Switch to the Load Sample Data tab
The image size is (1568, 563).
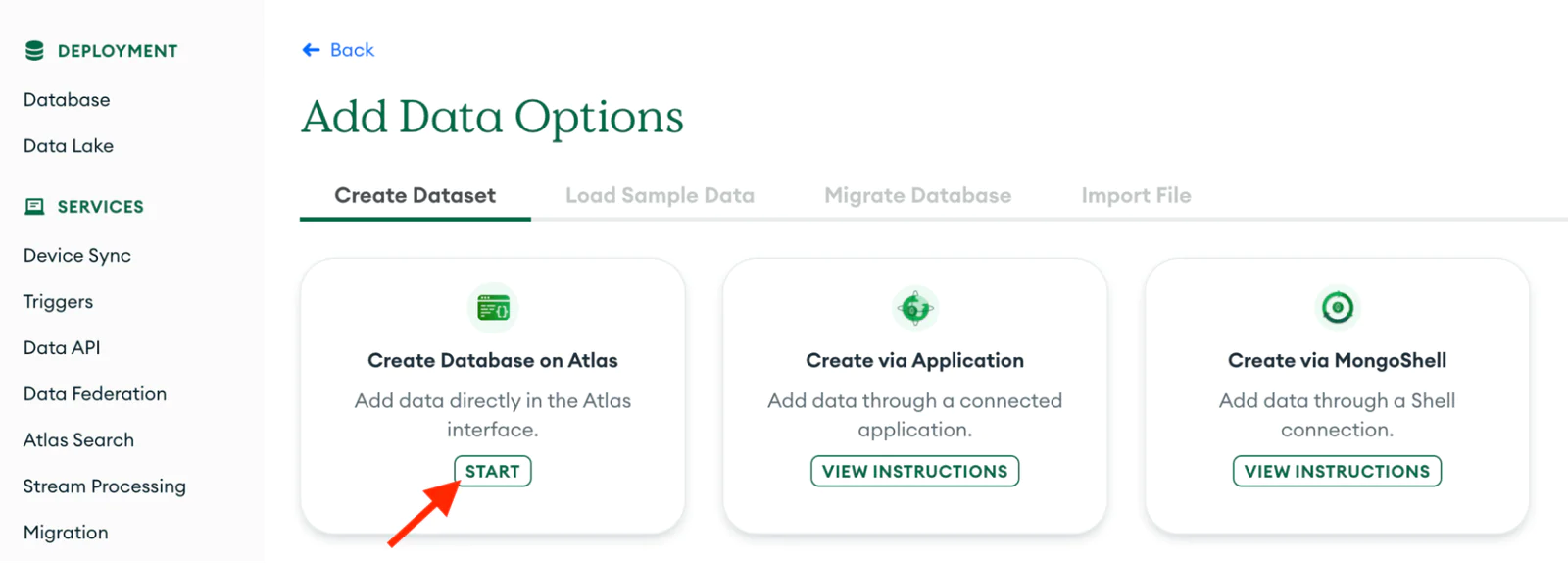660,195
